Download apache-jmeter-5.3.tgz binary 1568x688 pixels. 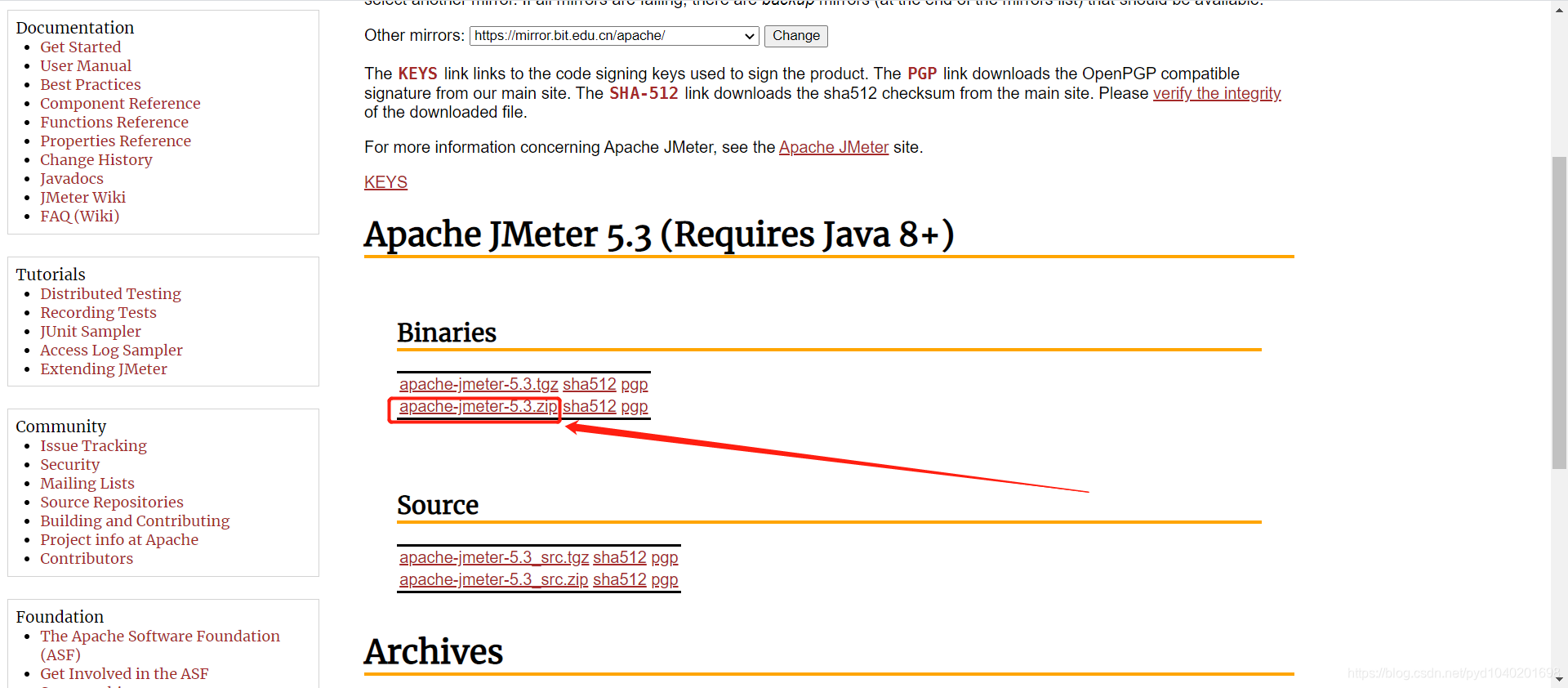(x=479, y=384)
